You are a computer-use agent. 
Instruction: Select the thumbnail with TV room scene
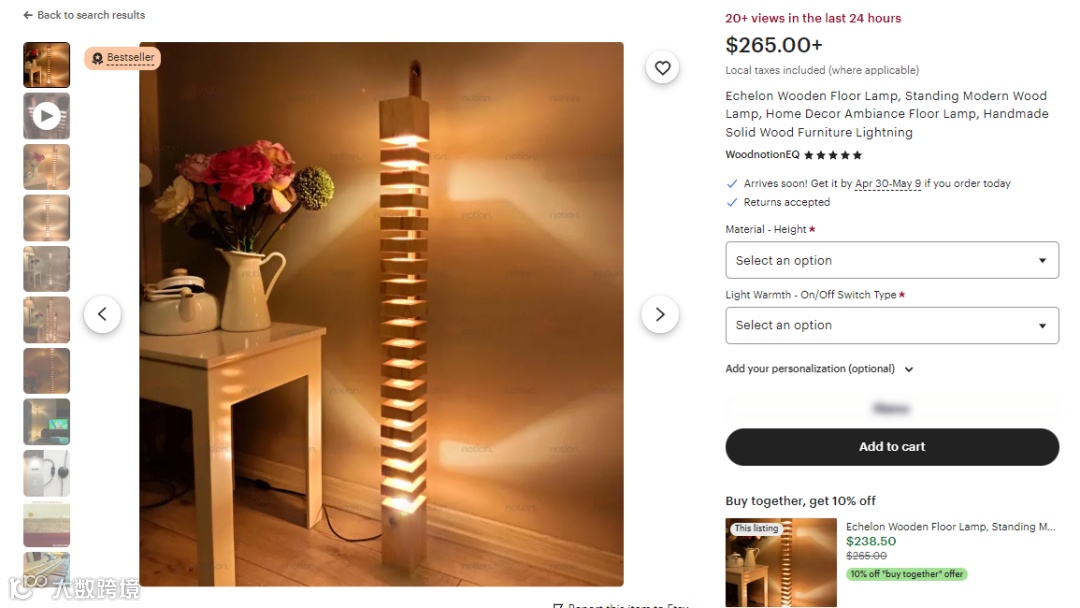[x=46, y=422]
